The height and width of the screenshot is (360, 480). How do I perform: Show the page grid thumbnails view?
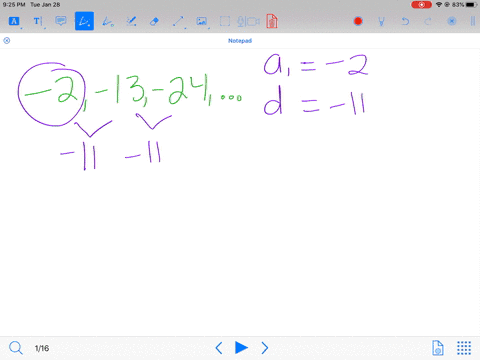click(464, 348)
